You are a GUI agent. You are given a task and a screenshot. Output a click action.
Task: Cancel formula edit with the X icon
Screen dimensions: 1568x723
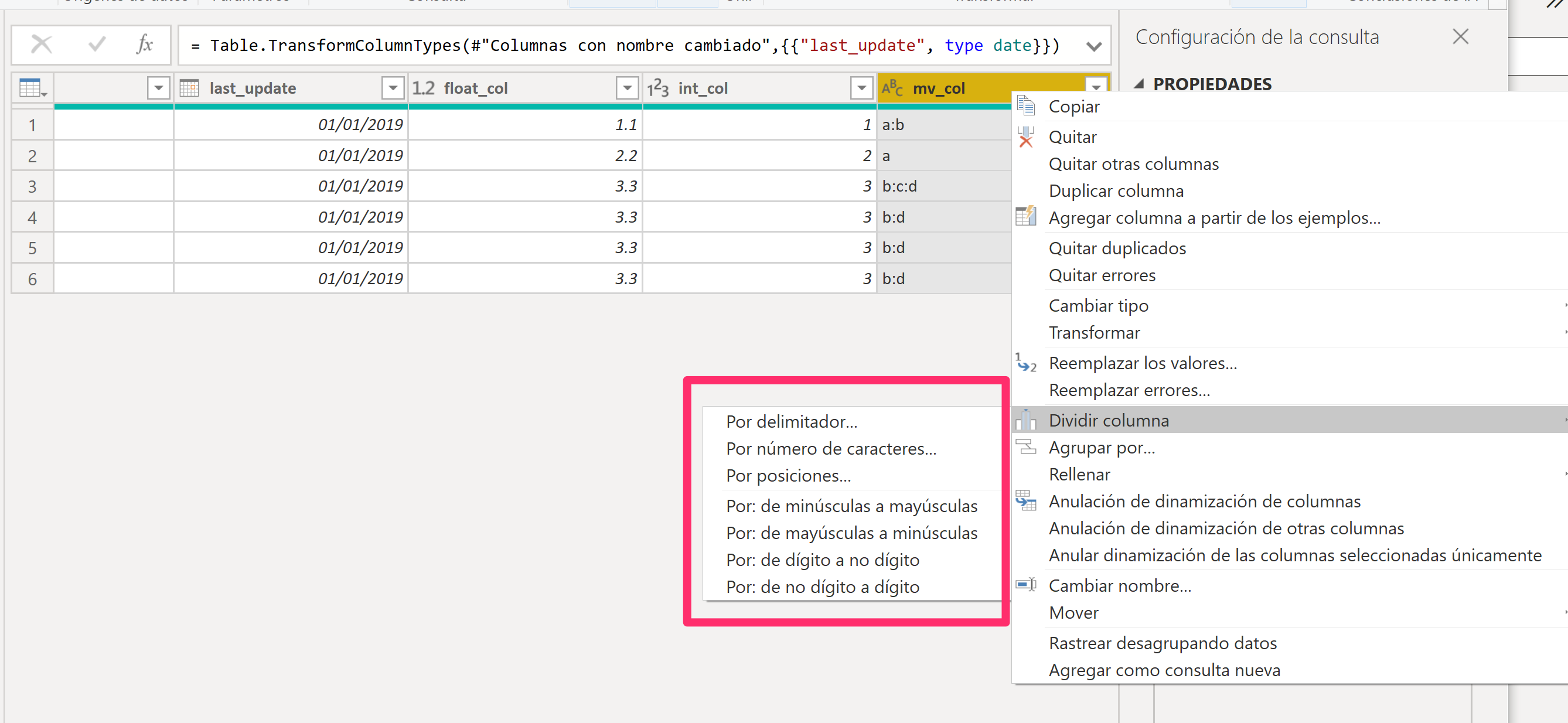[42, 45]
